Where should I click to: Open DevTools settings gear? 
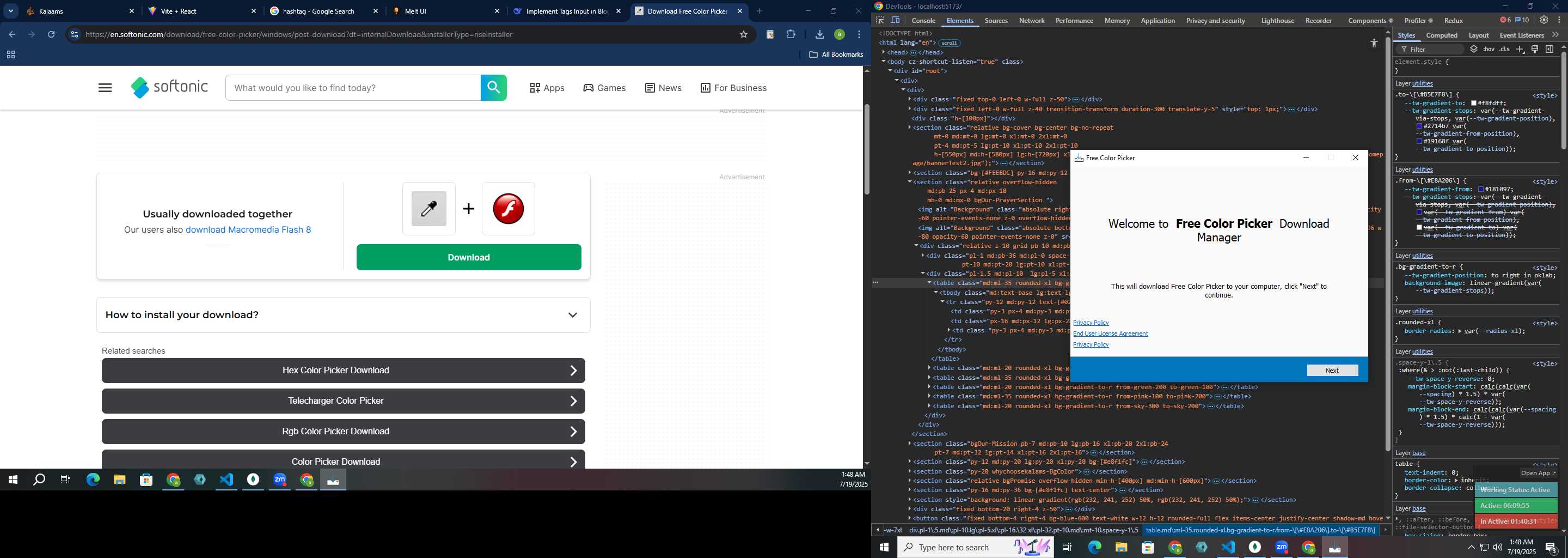pos(1543,20)
